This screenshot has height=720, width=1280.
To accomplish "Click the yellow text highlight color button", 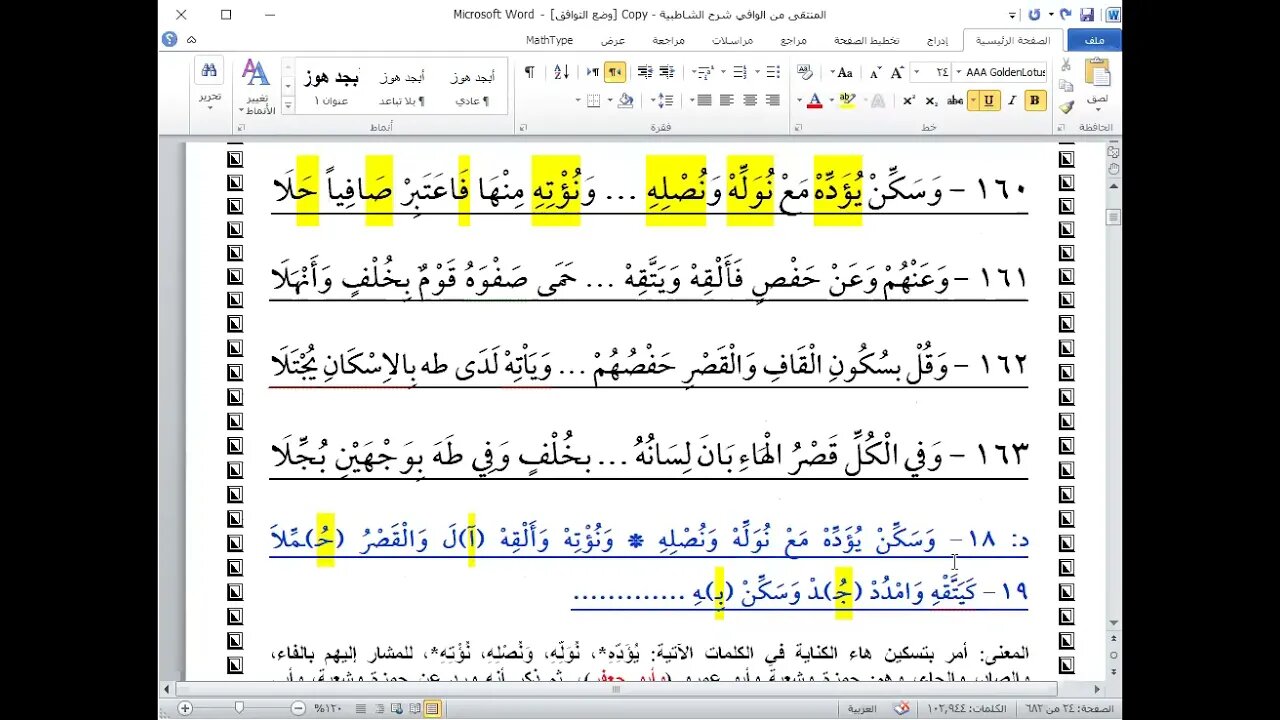I will [848, 100].
